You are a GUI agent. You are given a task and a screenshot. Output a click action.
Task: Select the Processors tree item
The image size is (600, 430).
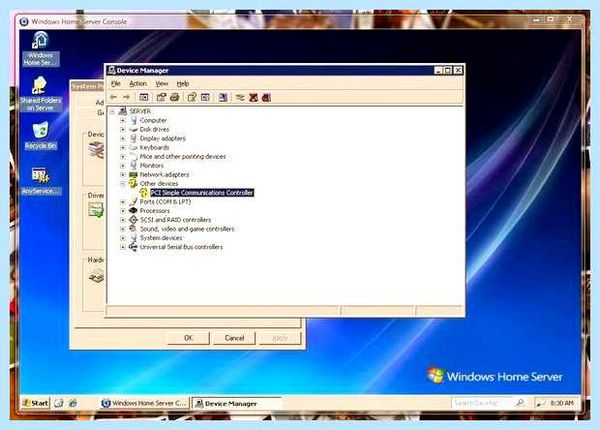point(155,211)
